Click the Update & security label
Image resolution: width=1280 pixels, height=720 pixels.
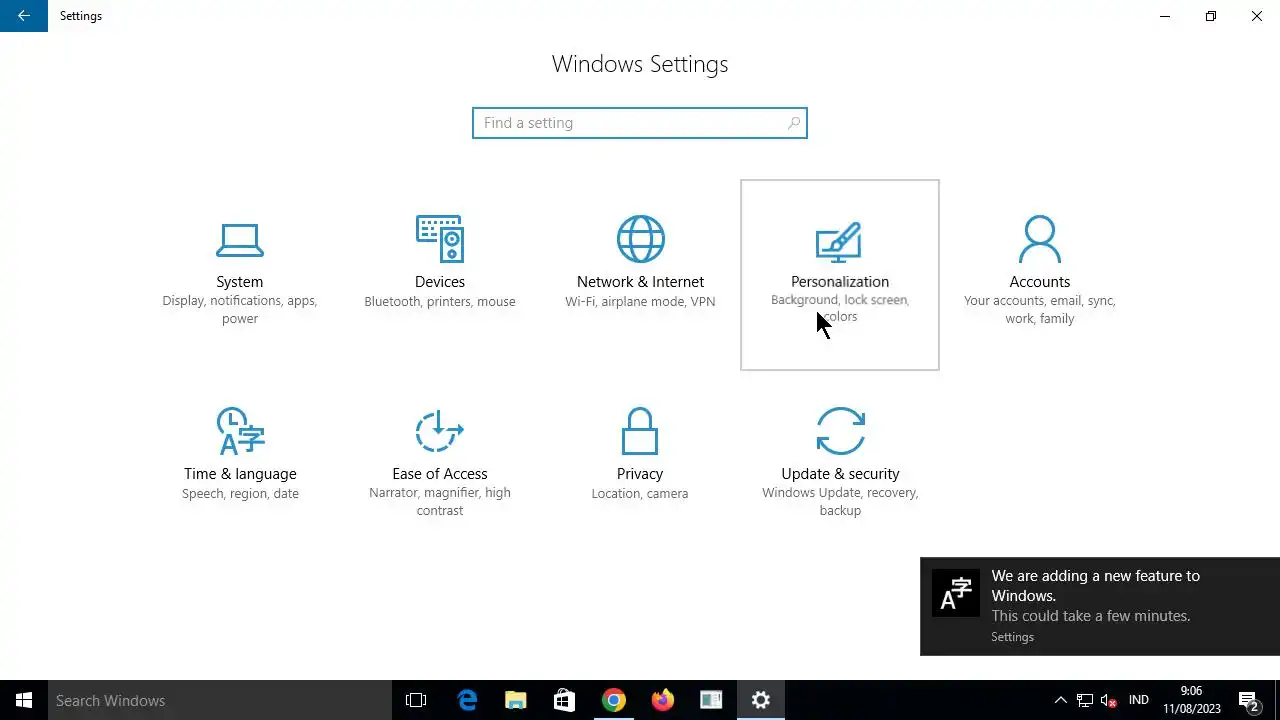pos(840,474)
